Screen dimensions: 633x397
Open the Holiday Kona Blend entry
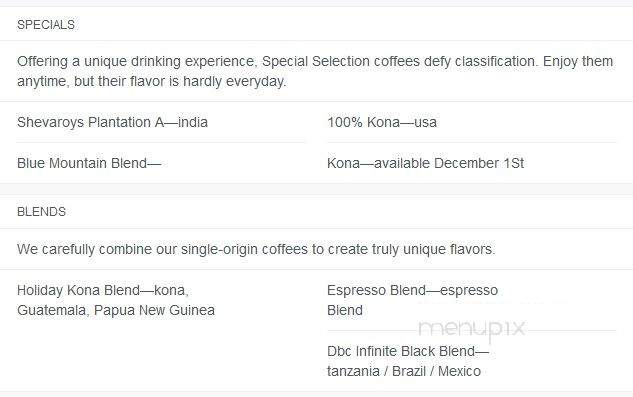116,300
